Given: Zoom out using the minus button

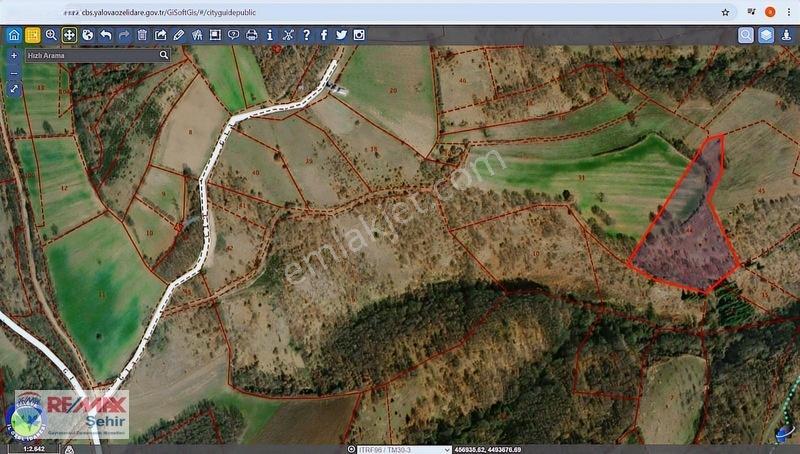Looking at the screenshot, I should pos(14,72).
